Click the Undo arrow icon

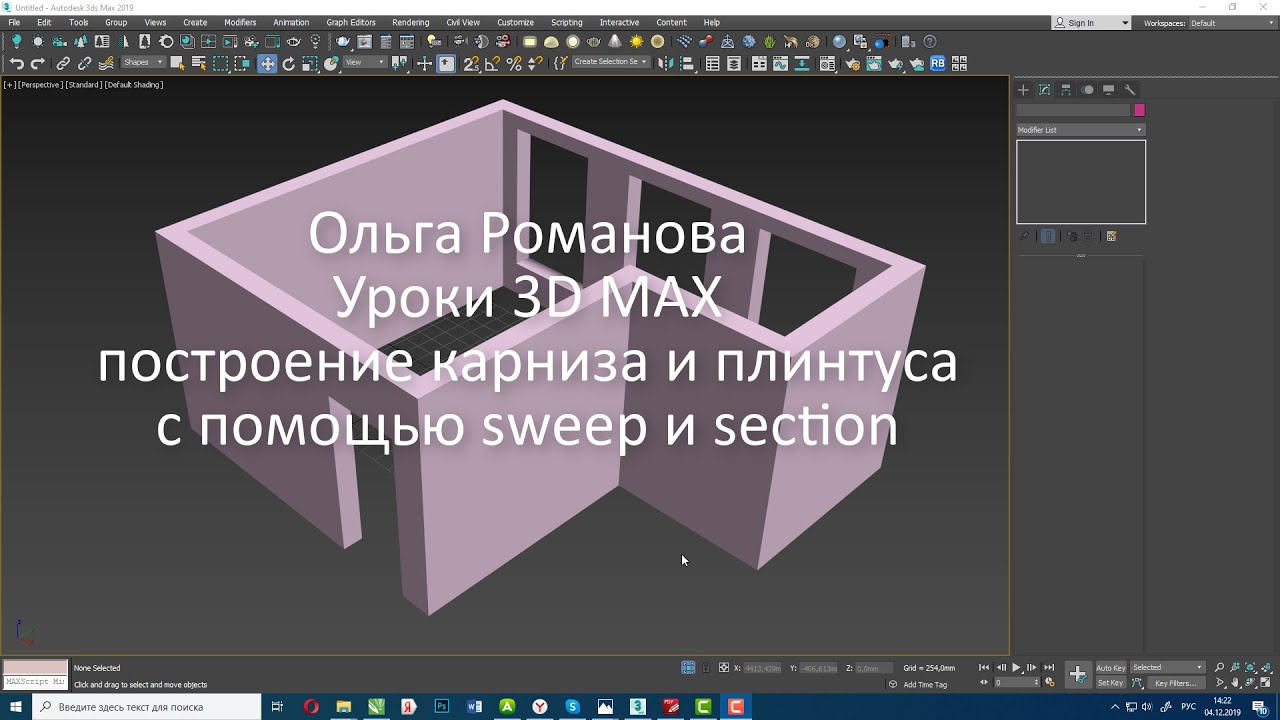tap(17, 63)
